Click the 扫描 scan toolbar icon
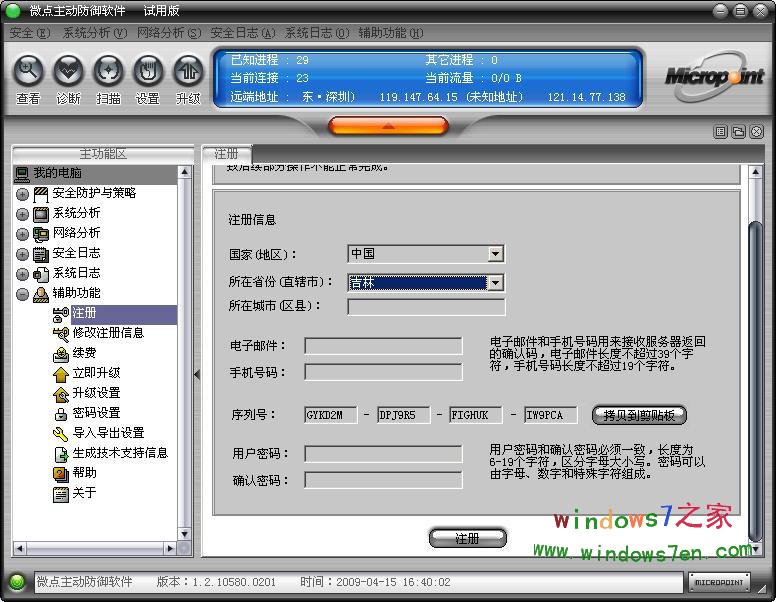The image size is (776, 602). (108, 72)
